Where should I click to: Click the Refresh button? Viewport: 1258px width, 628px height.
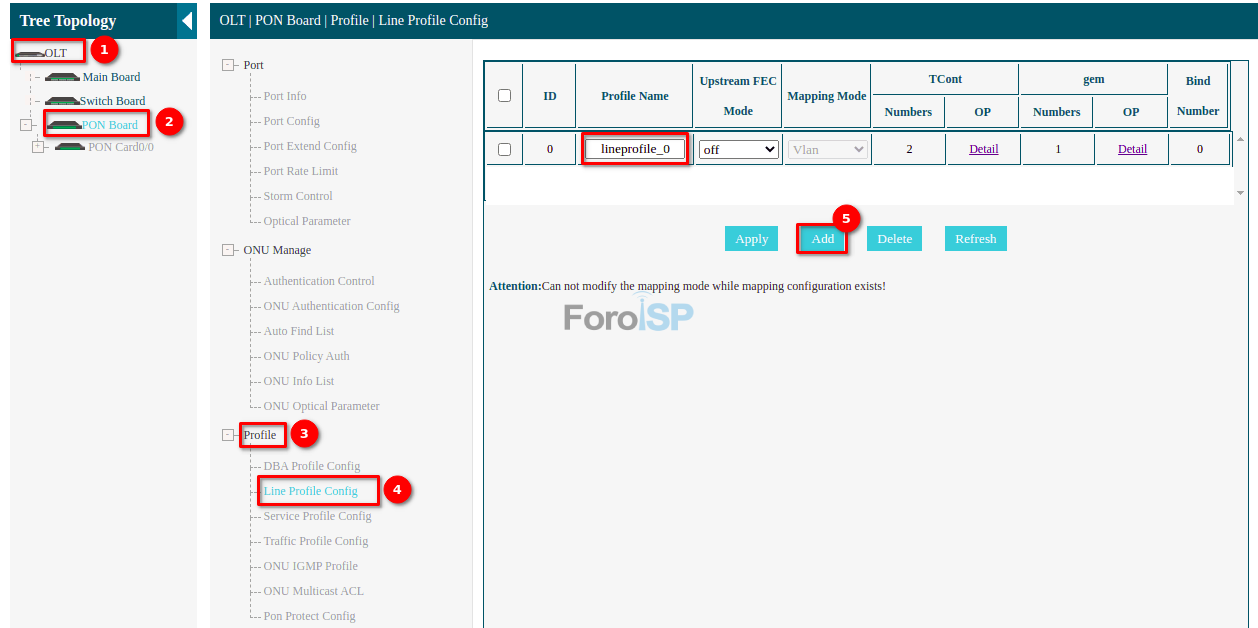[975, 239]
